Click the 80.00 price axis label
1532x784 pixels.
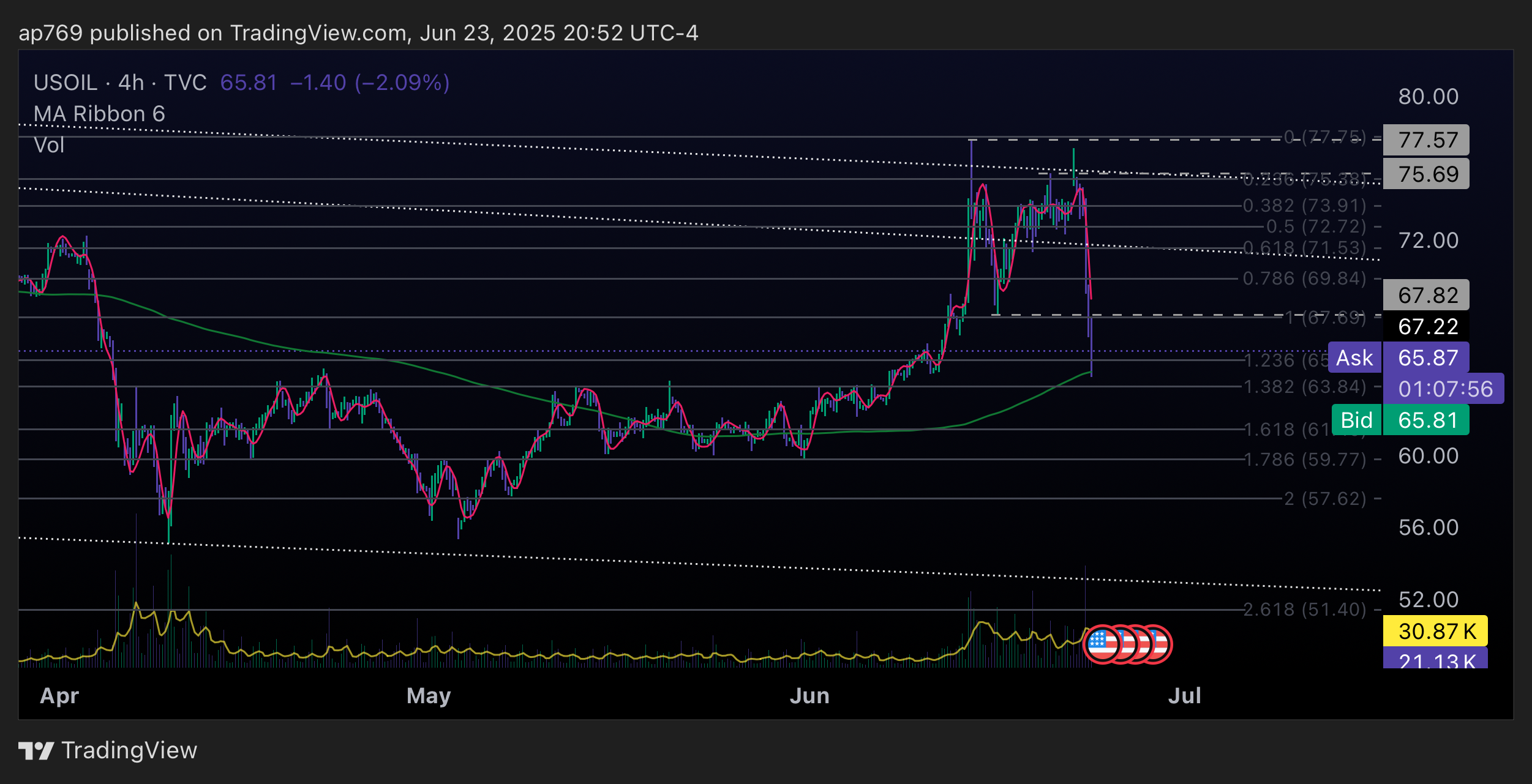pos(1429,97)
